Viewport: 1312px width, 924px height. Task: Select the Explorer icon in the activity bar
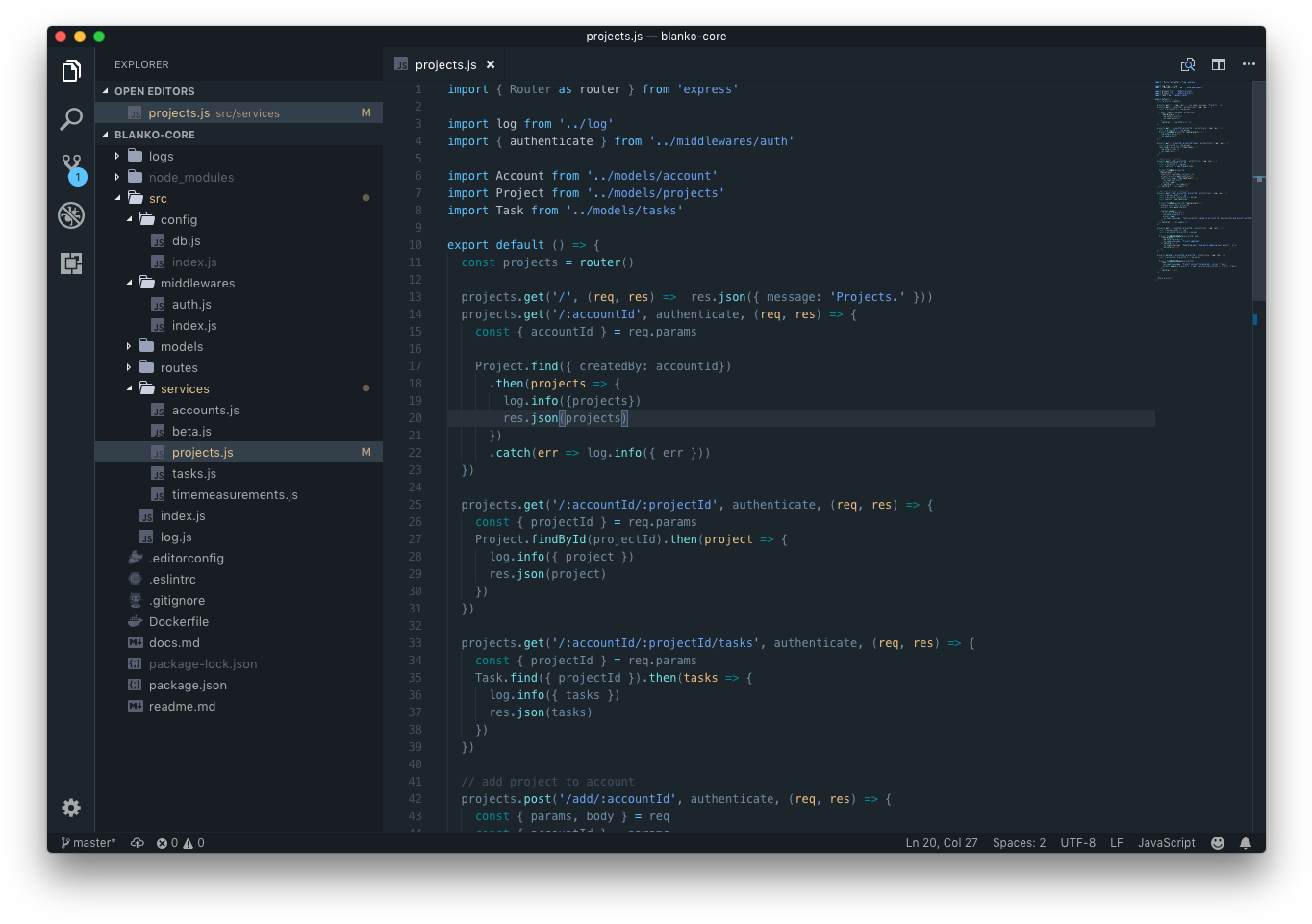point(70,70)
